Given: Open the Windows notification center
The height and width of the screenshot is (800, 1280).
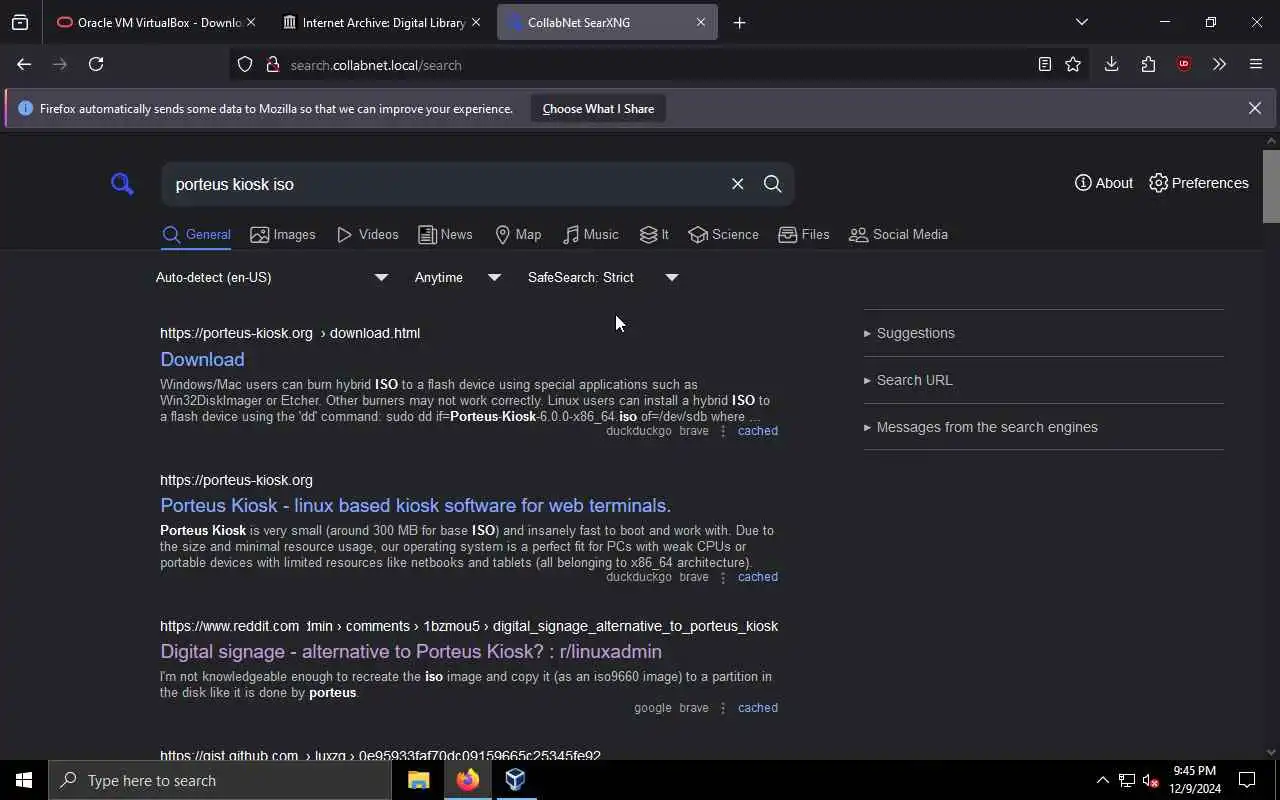Looking at the screenshot, I should tap(1247, 780).
